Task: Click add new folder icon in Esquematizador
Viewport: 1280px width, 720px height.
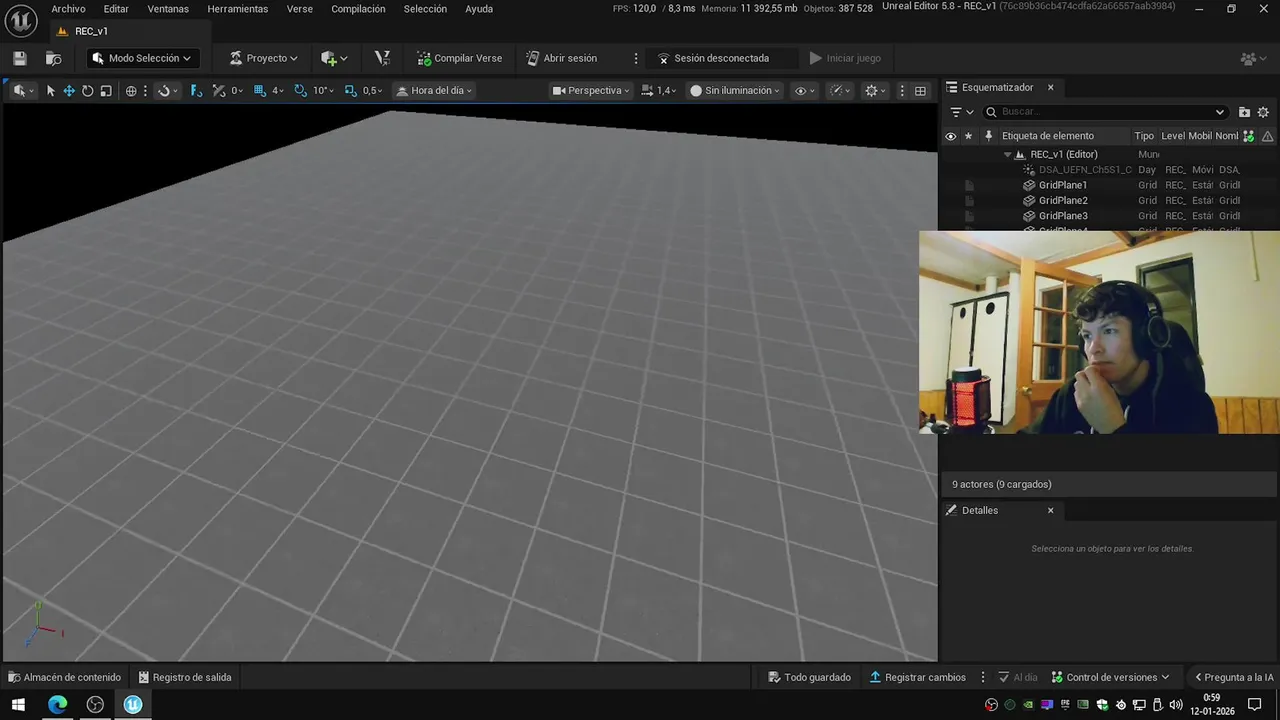Action: click(1244, 112)
